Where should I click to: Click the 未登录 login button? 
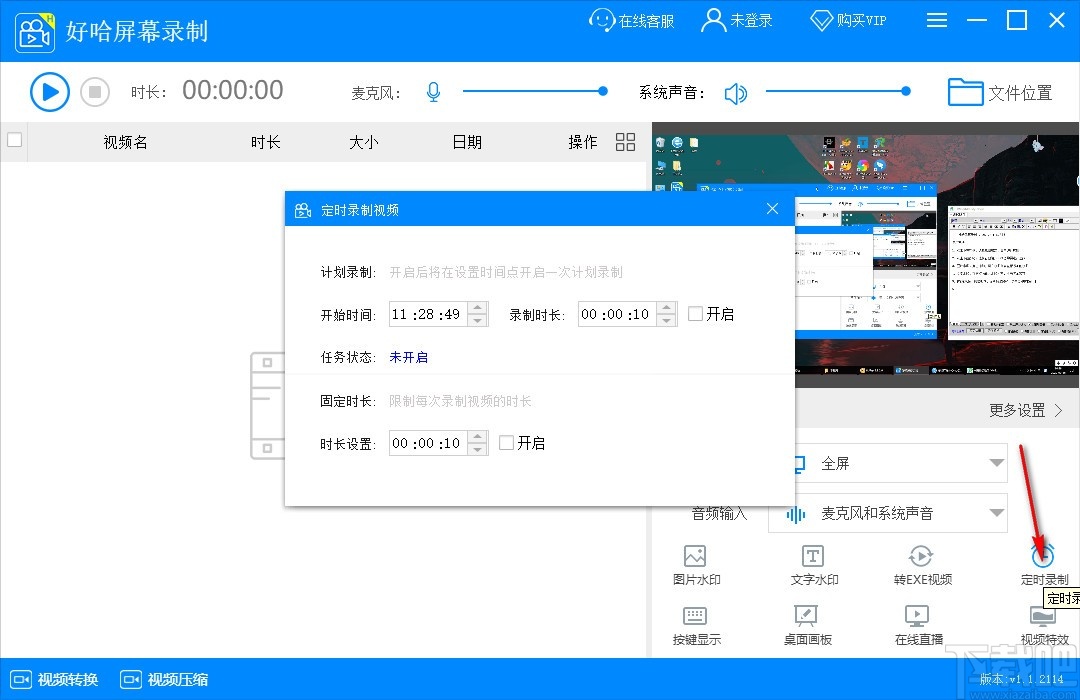(x=737, y=19)
